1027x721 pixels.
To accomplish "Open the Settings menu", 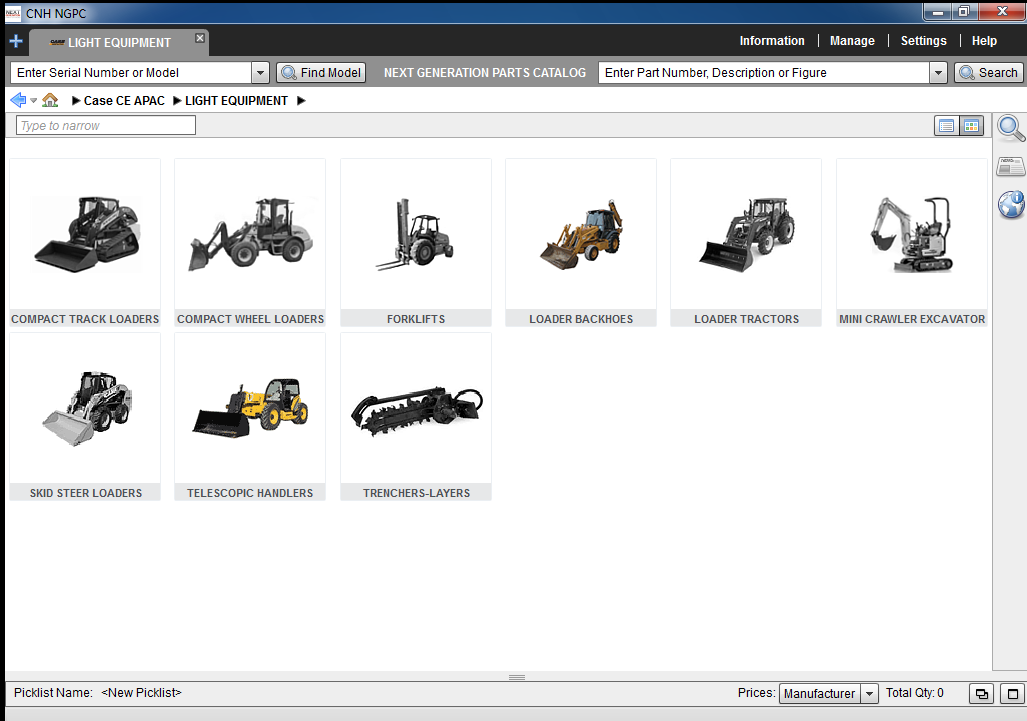I will (x=923, y=41).
